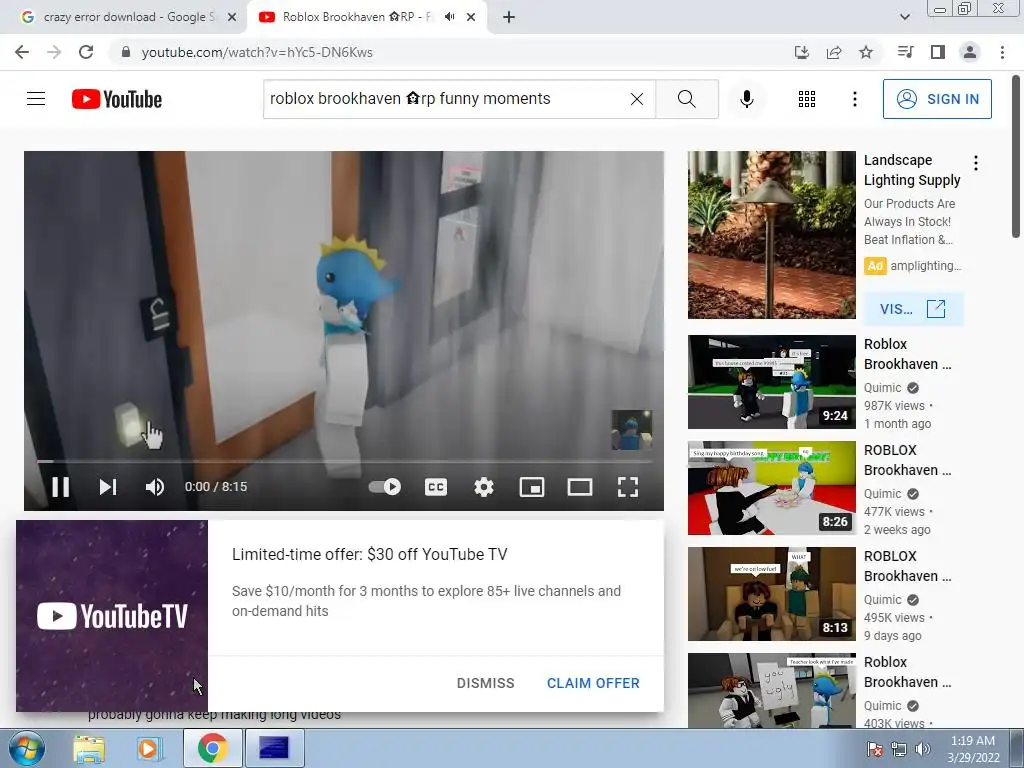The image size is (1024, 768).
Task: Bookmark this page with star
Action: coord(866,52)
